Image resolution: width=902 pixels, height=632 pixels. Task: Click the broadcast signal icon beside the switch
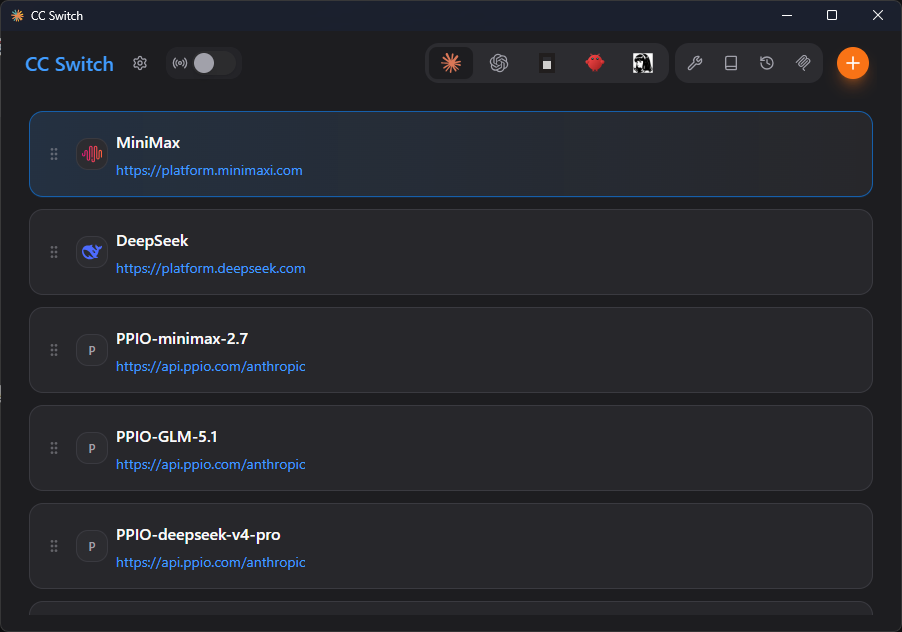(x=179, y=63)
